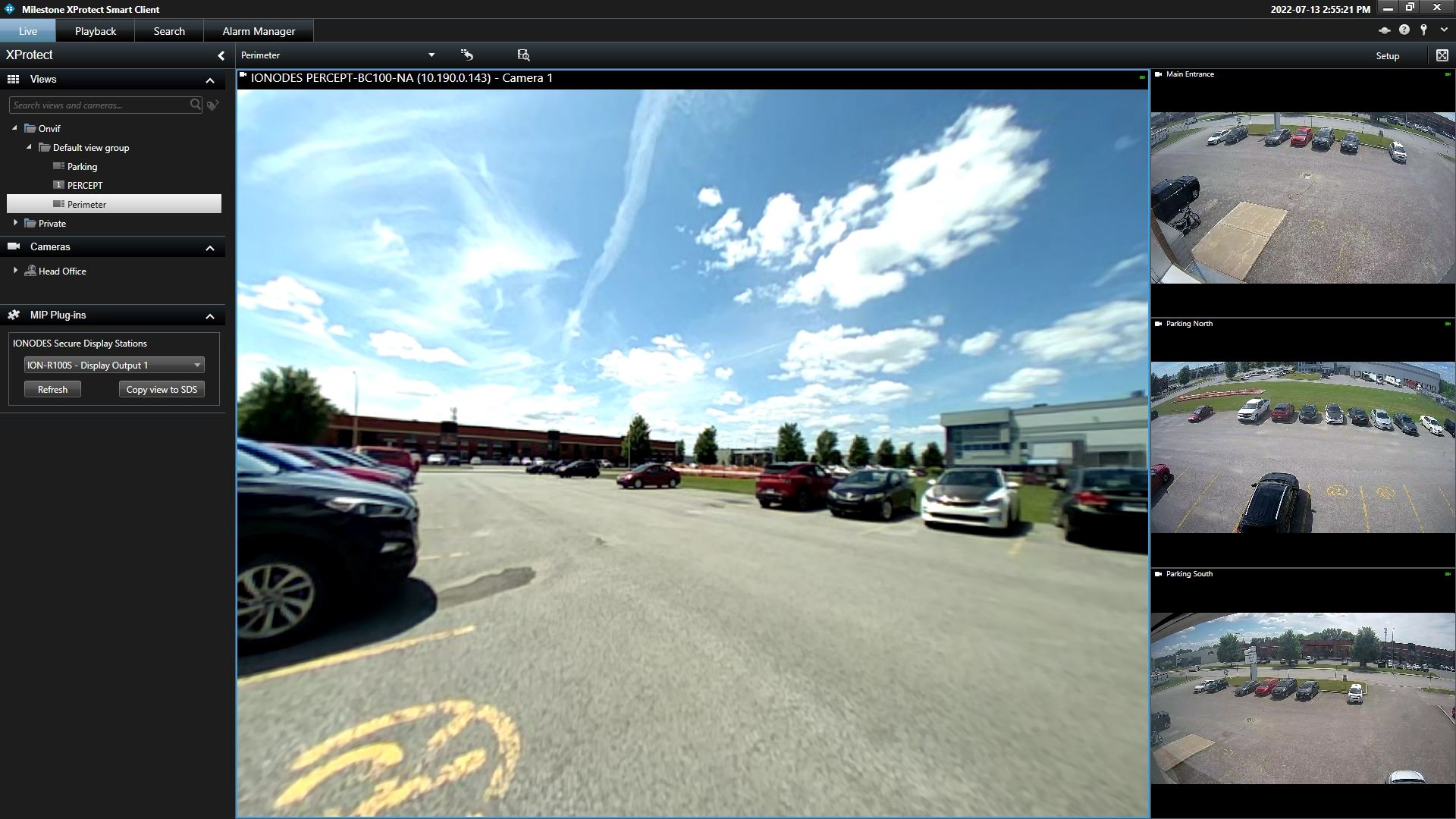
Task: Click the Refresh button
Action: pos(52,389)
